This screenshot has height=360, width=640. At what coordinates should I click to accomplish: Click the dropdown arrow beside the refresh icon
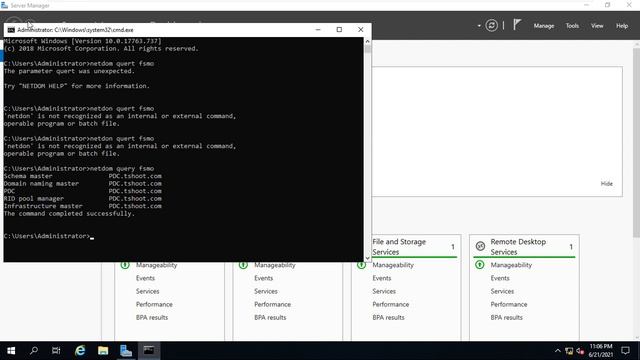(x=479, y=26)
